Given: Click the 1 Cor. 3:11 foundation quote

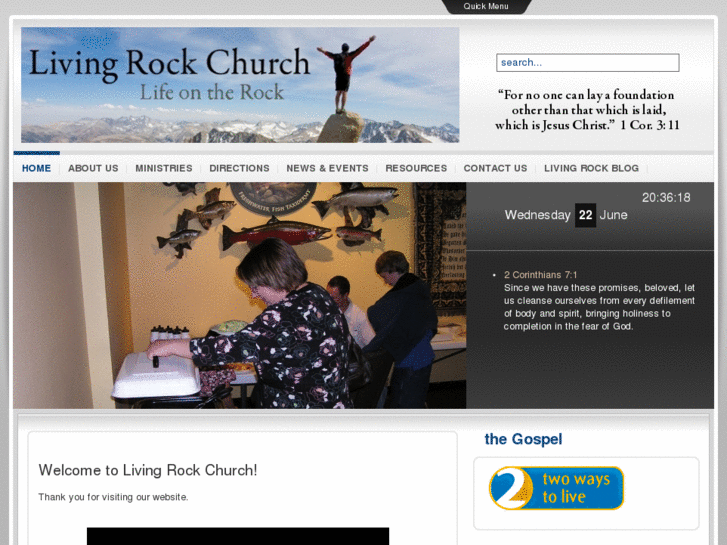Looking at the screenshot, I should [x=587, y=110].
